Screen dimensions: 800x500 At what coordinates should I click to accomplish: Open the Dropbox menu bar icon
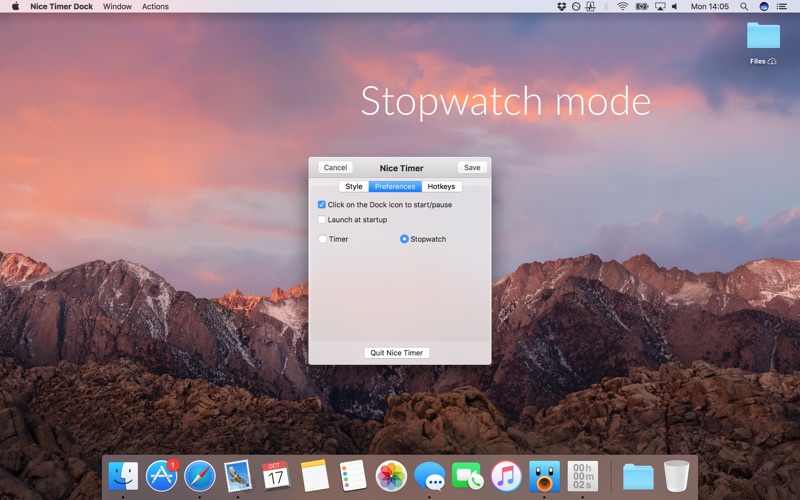click(x=562, y=7)
